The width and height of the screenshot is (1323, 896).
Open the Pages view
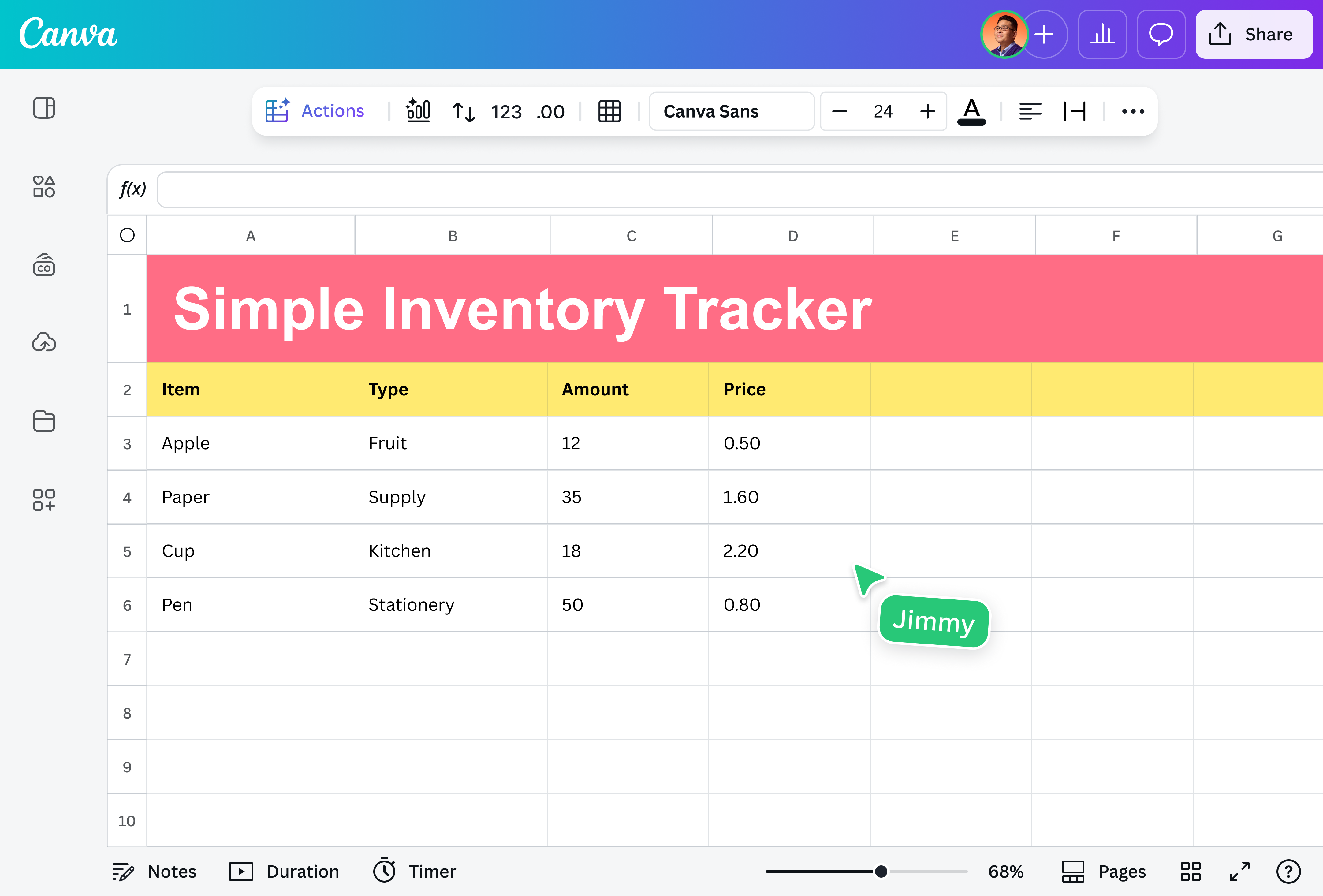click(1104, 871)
